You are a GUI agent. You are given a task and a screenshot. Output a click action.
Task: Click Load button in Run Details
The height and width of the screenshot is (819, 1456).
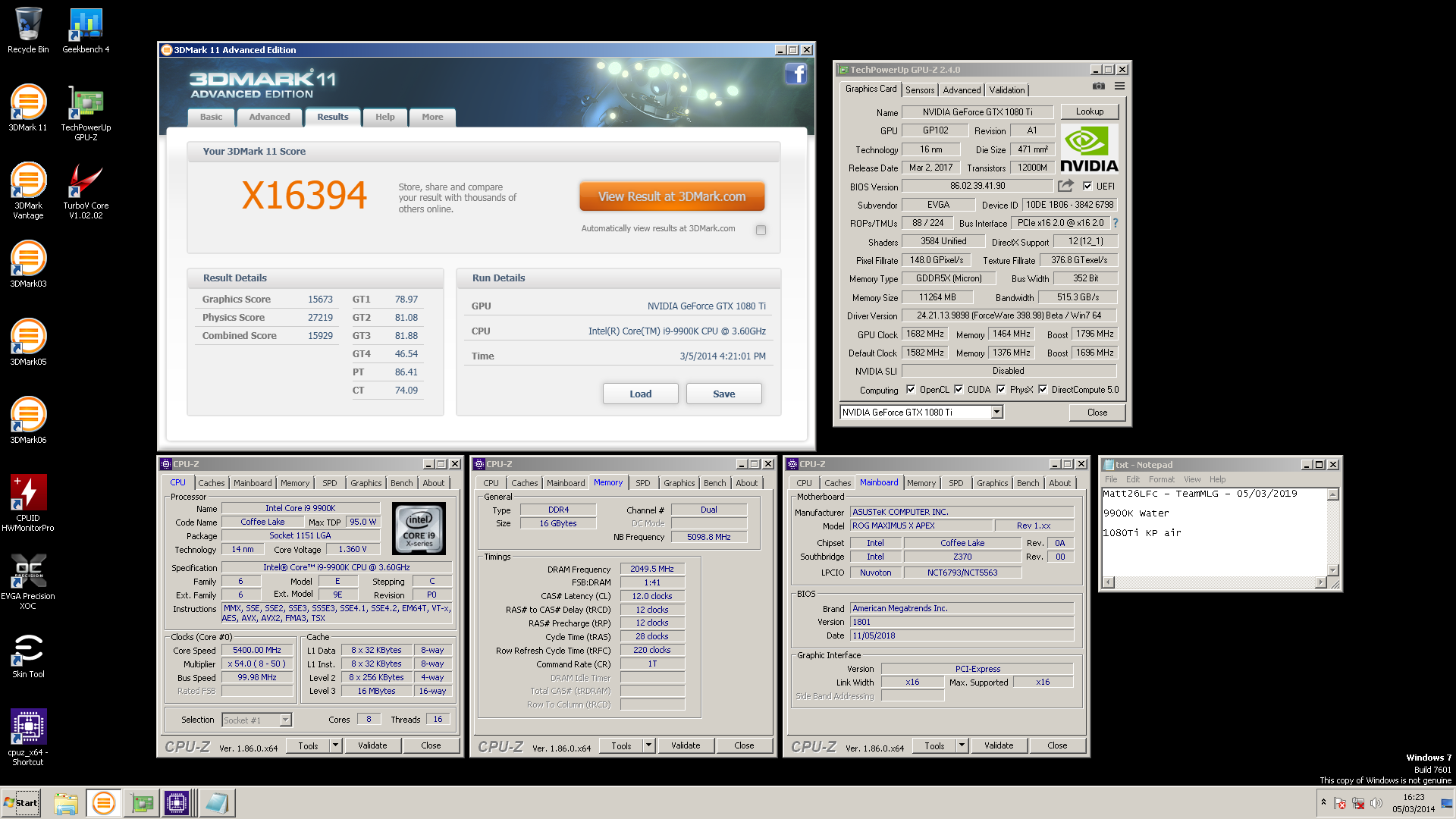pos(640,394)
